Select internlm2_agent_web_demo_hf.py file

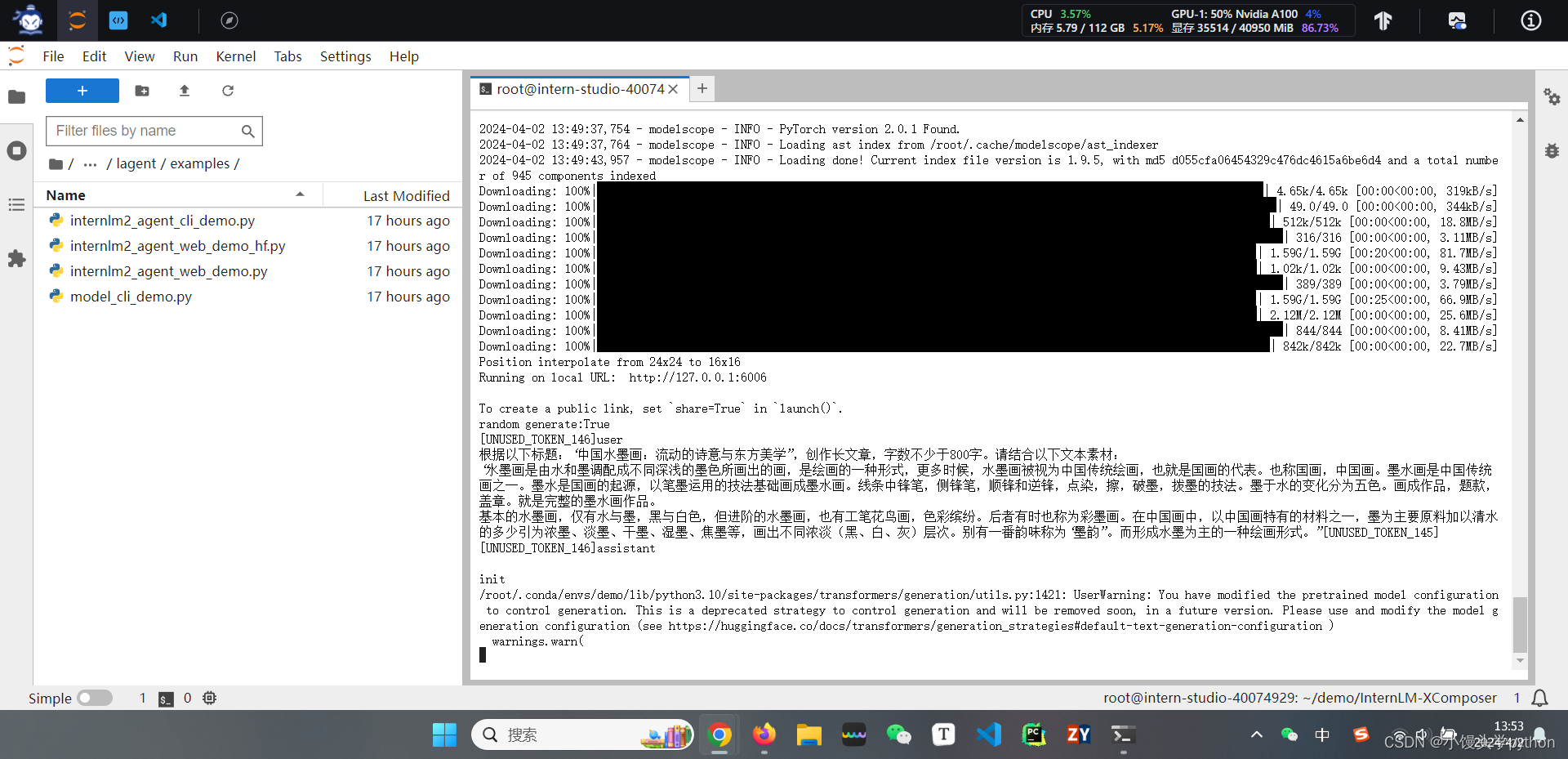click(x=248, y=246)
